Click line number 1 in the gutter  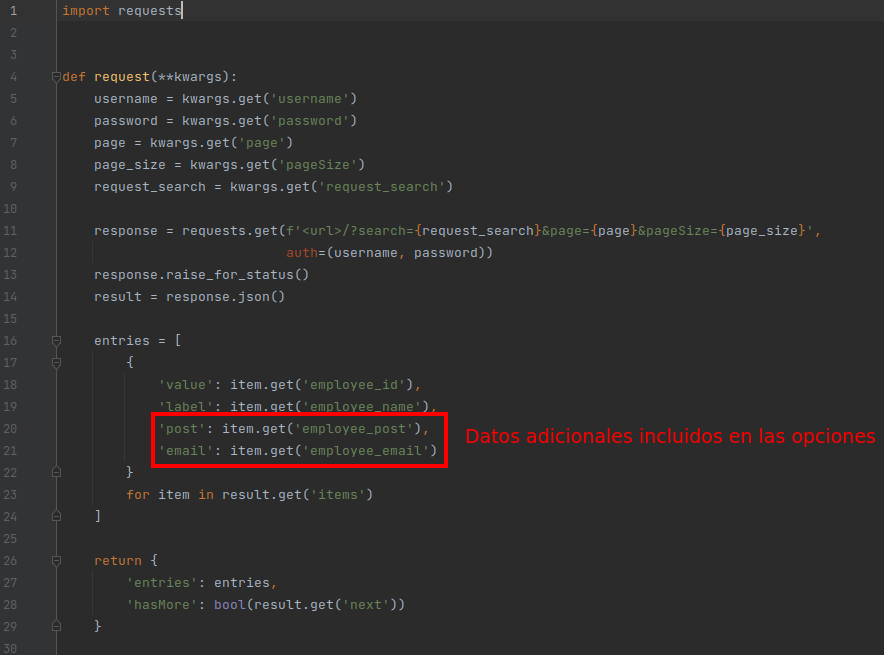coord(13,11)
